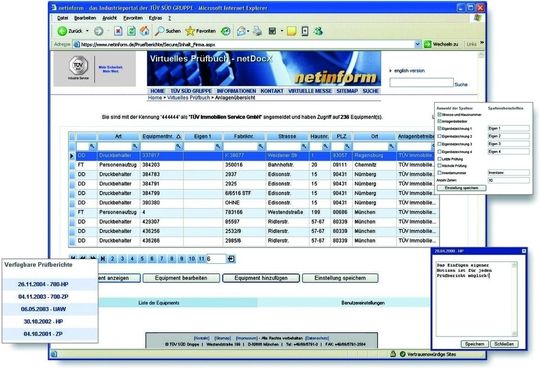This screenshot has height=370, width=540.
Task: Toggle the Eigenbezeichnung 1 checkbox
Action: [439, 128]
